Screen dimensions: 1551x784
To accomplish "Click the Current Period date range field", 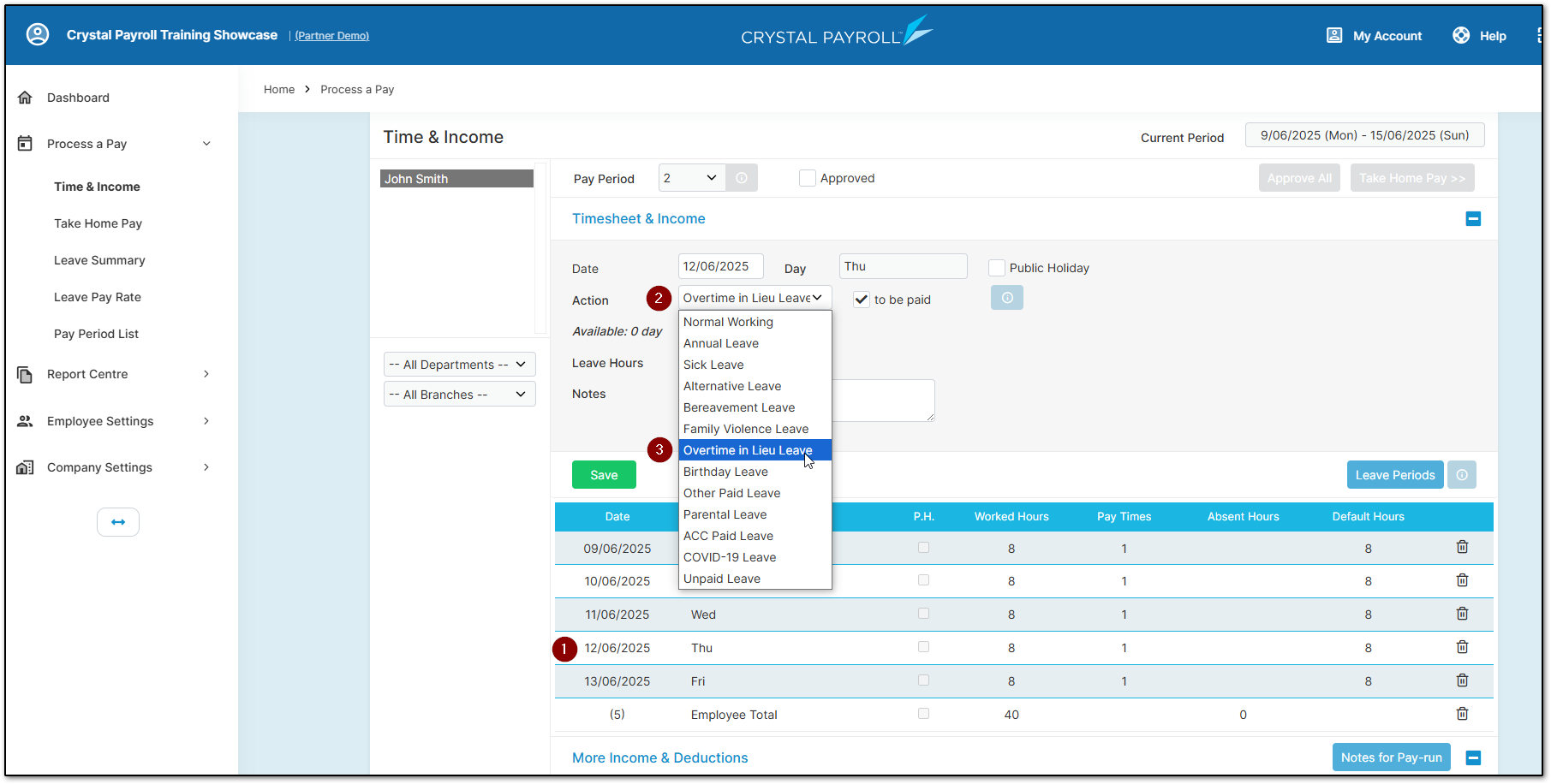I will [1364, 135].
